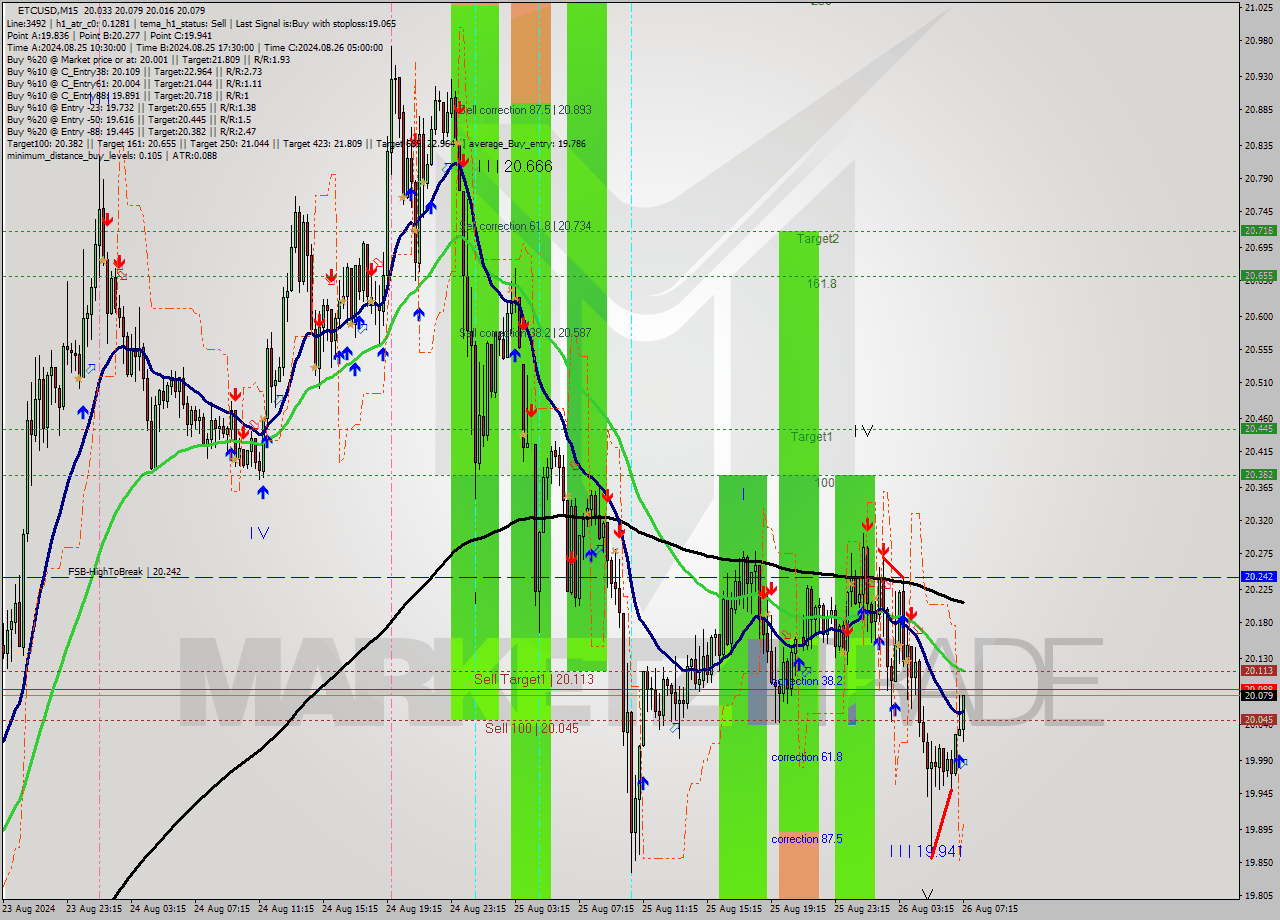Click the 'Sell Target1 | 20.113' label
Image resolution: width=1280 pixels, height=920 pixels.
click(x=533, y=679)
